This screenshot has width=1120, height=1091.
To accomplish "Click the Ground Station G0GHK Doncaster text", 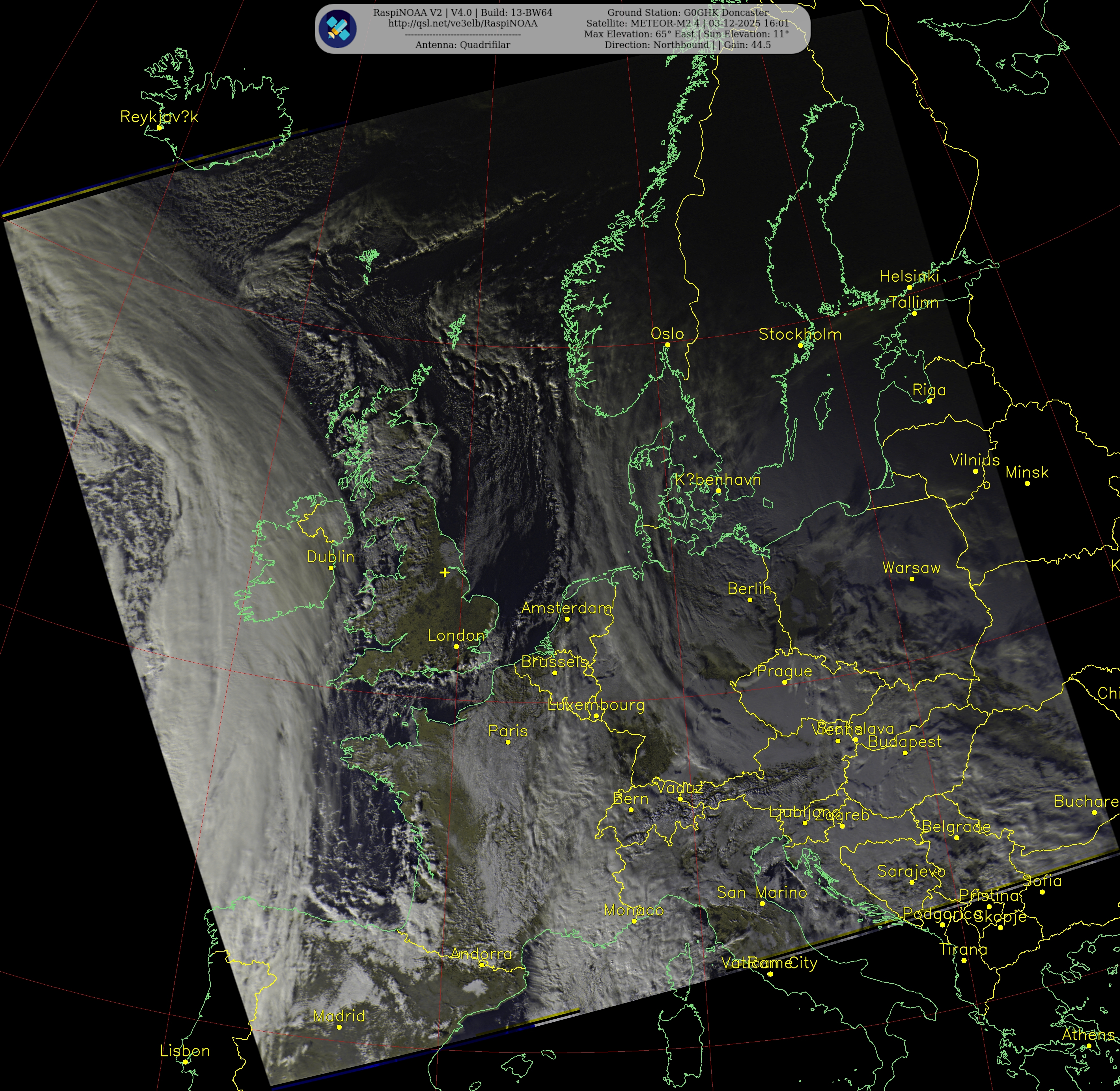I will point(688,13).
